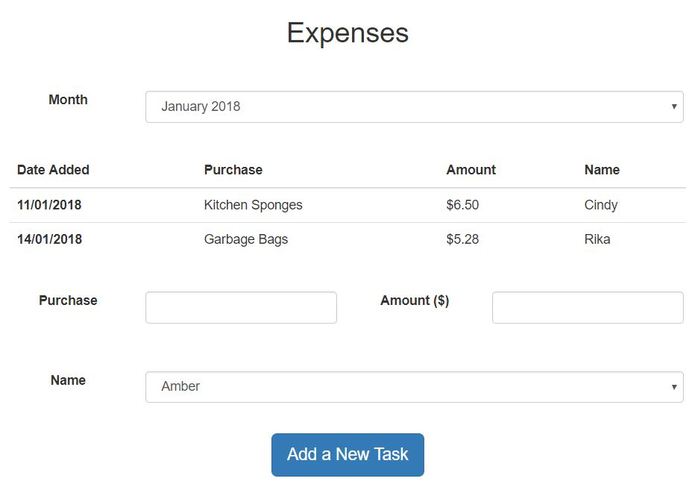The image size is (695, 494).
Task: Select the Kitchen Sponges entry
Action: [x=253, y=205]
